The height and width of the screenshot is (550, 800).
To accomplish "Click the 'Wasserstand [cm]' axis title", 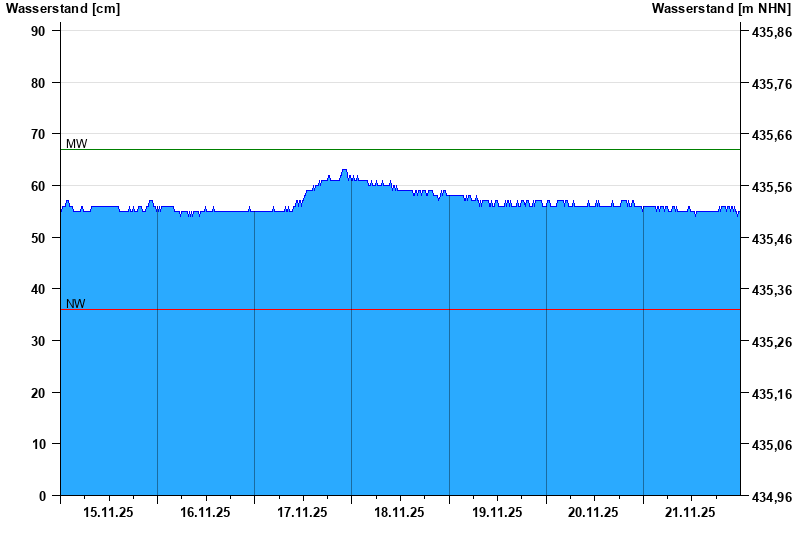I will click(63, 9).
